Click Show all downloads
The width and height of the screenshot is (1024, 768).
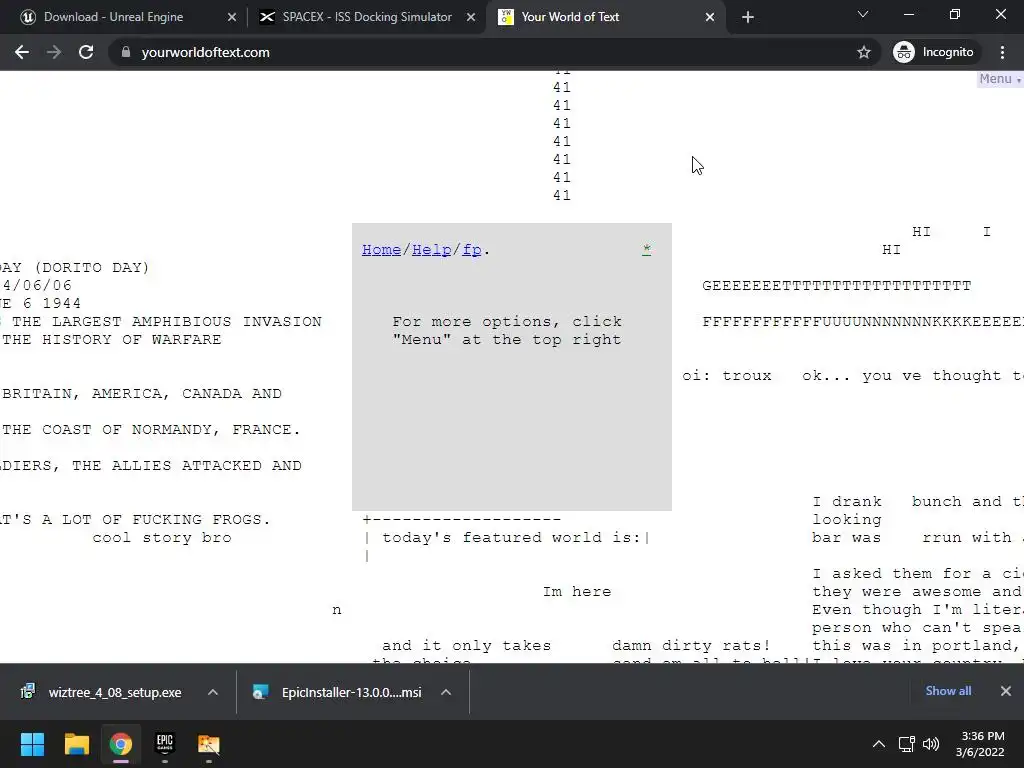(948, 691)
